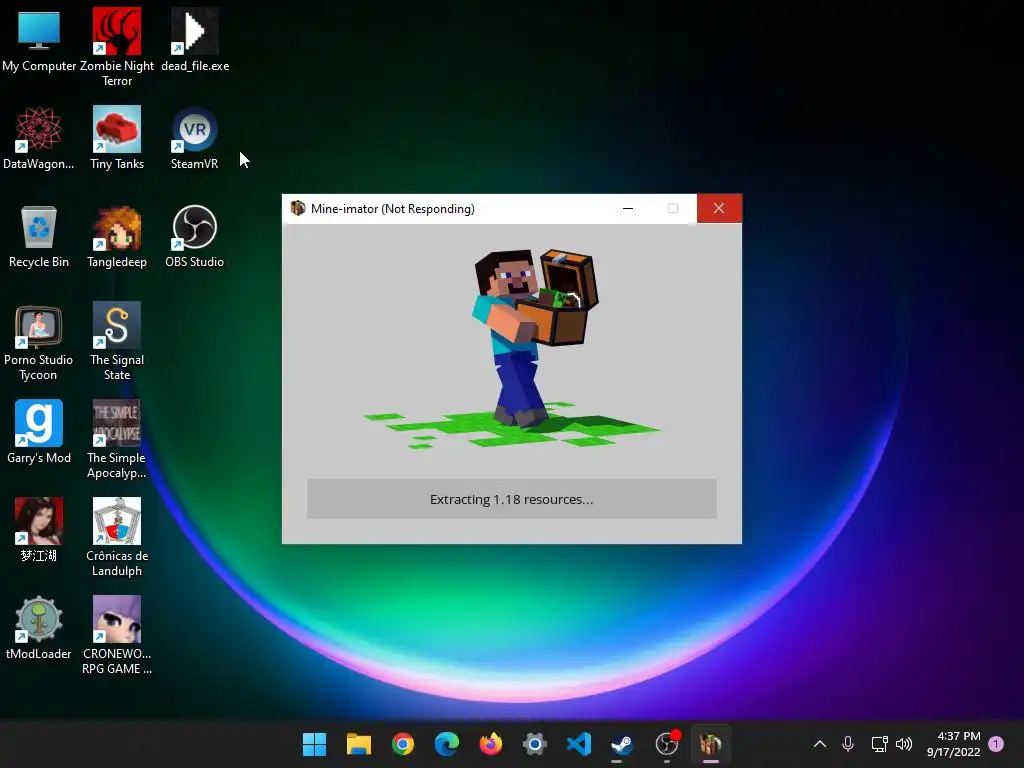Screen dimensions: 1024x768
Task: Open File Explorer from the taskbar
Action: click(359, 744)
